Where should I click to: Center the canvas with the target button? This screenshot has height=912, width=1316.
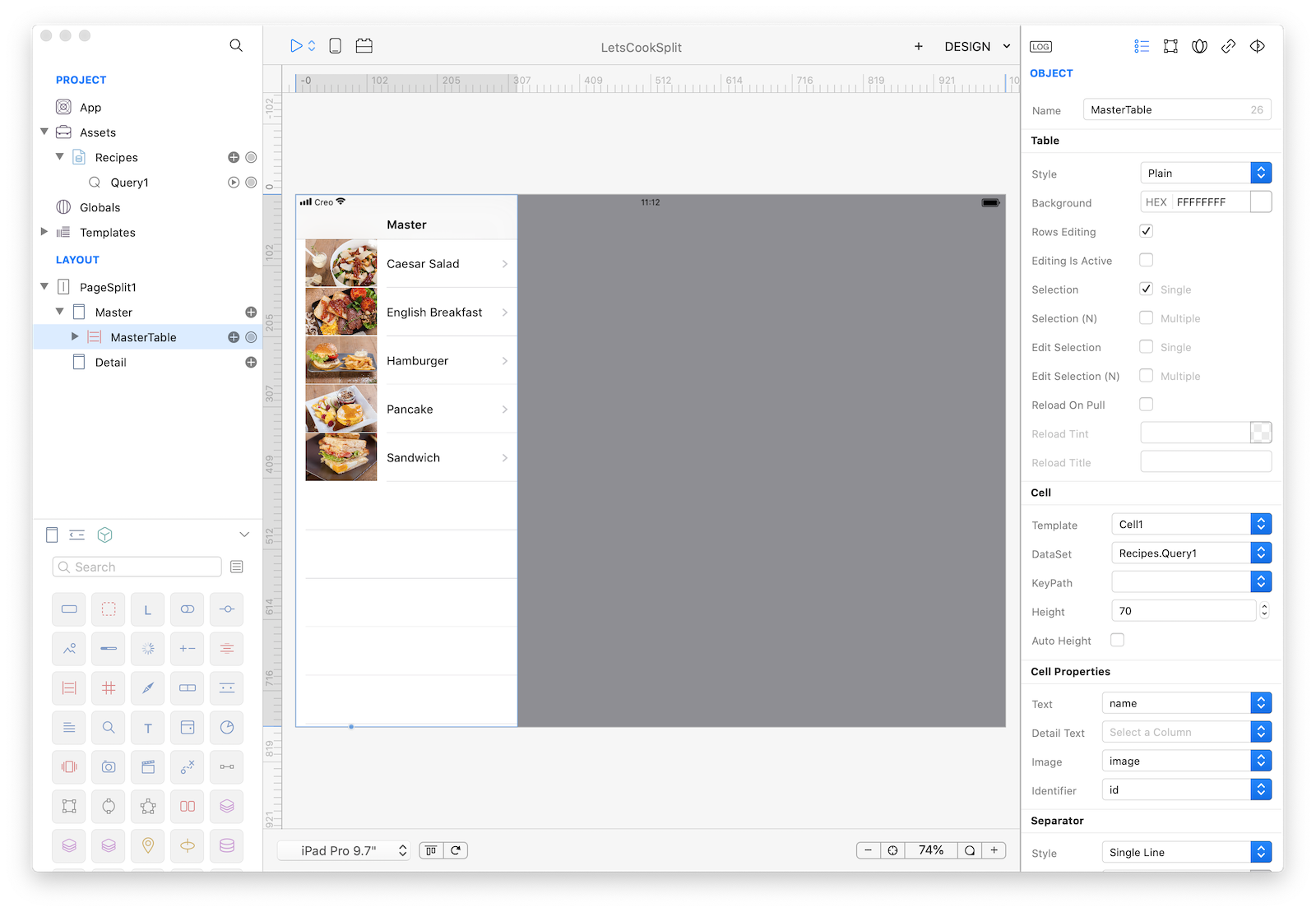(892, 850)
